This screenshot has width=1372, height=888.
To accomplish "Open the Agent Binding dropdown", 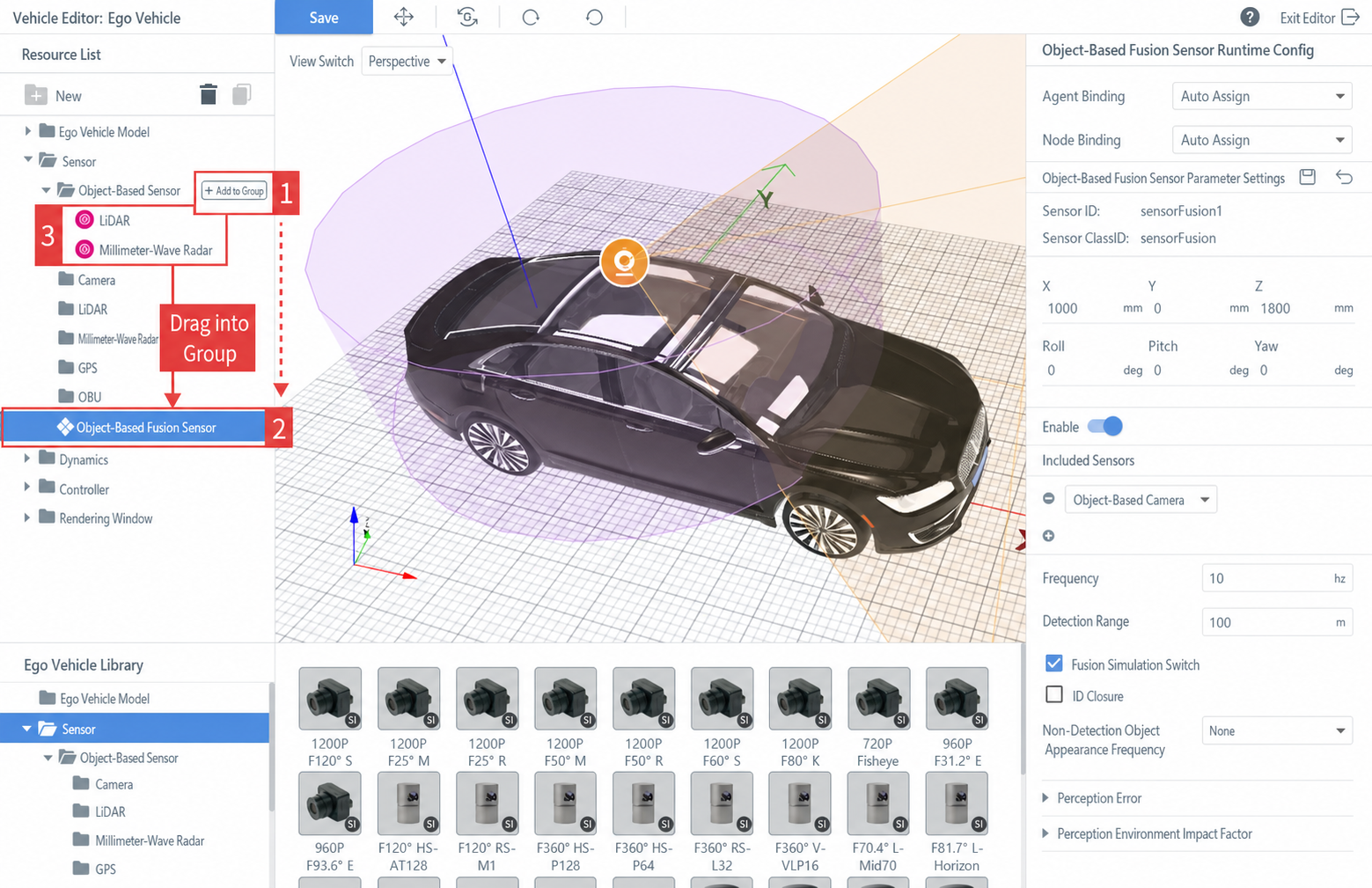I will point(1262,96).
